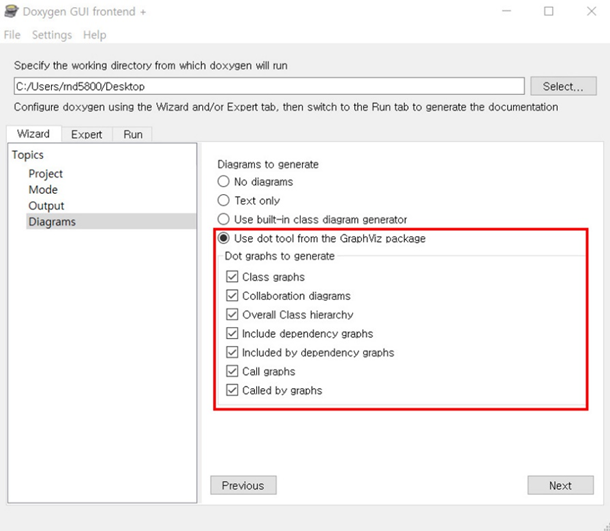Open the Settings menu

pos(52,35)
